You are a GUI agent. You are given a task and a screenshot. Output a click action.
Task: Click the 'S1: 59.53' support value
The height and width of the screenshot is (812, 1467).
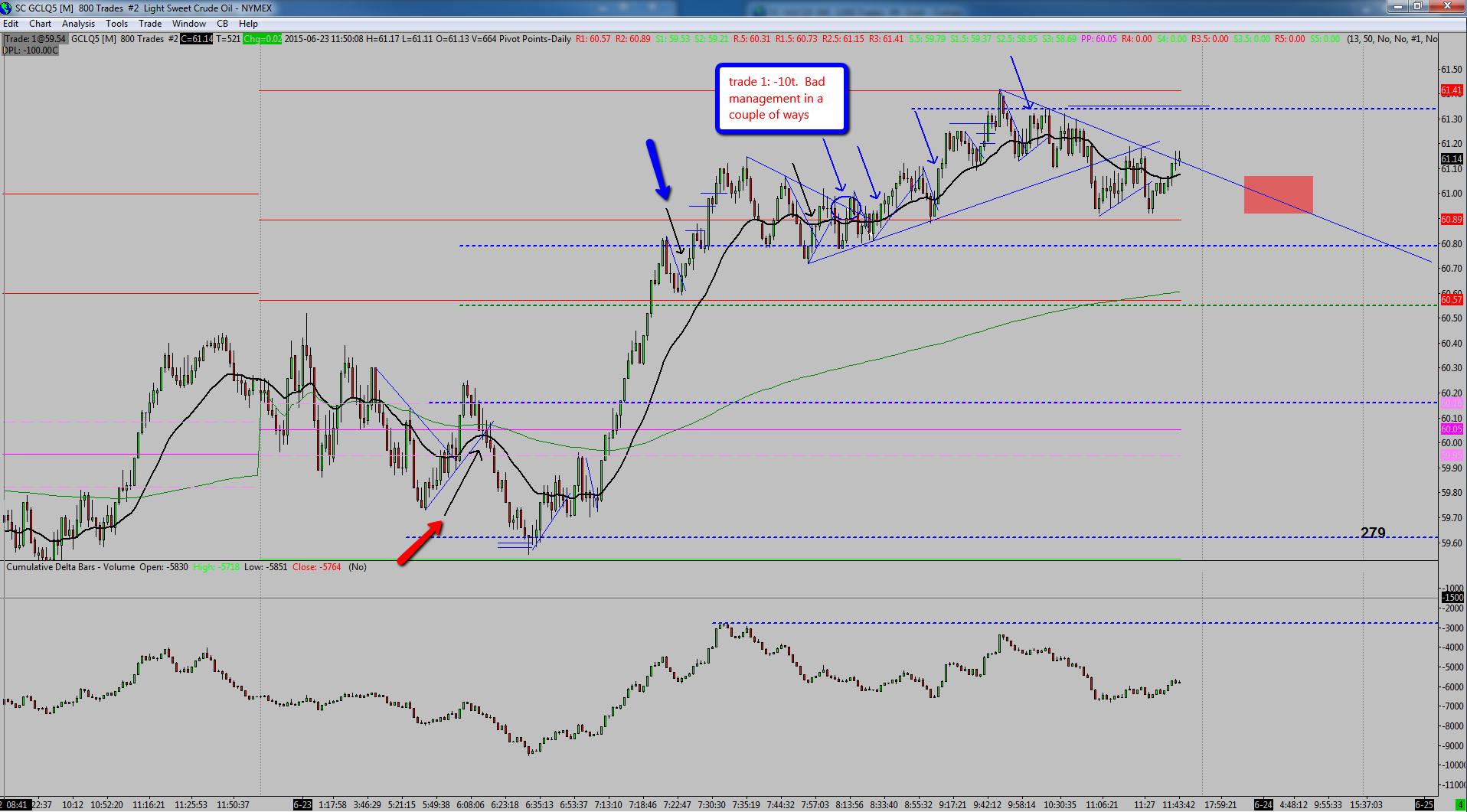click(672, 39)
